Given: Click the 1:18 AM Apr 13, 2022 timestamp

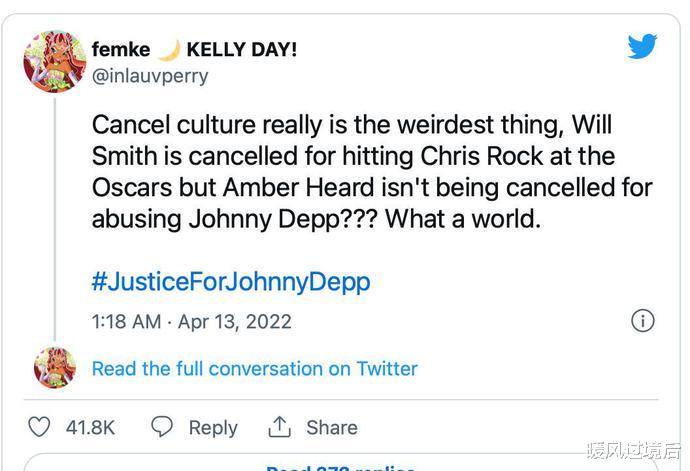Looking at the screenshot, I should coord(192,321).
